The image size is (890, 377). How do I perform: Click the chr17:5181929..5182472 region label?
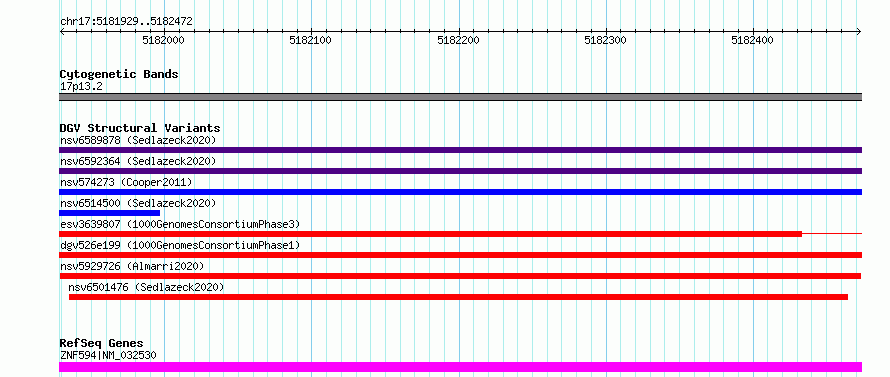127,22
